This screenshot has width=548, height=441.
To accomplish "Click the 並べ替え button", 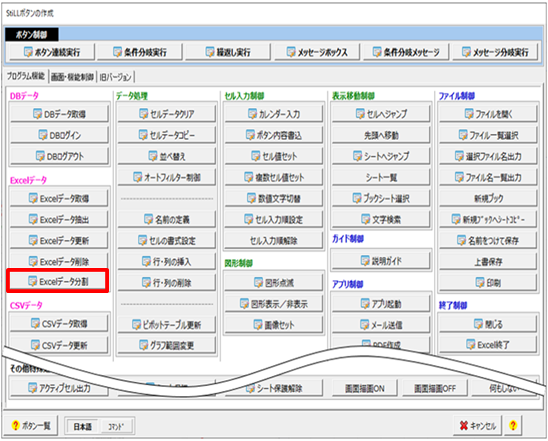I will tap(167, 156).
